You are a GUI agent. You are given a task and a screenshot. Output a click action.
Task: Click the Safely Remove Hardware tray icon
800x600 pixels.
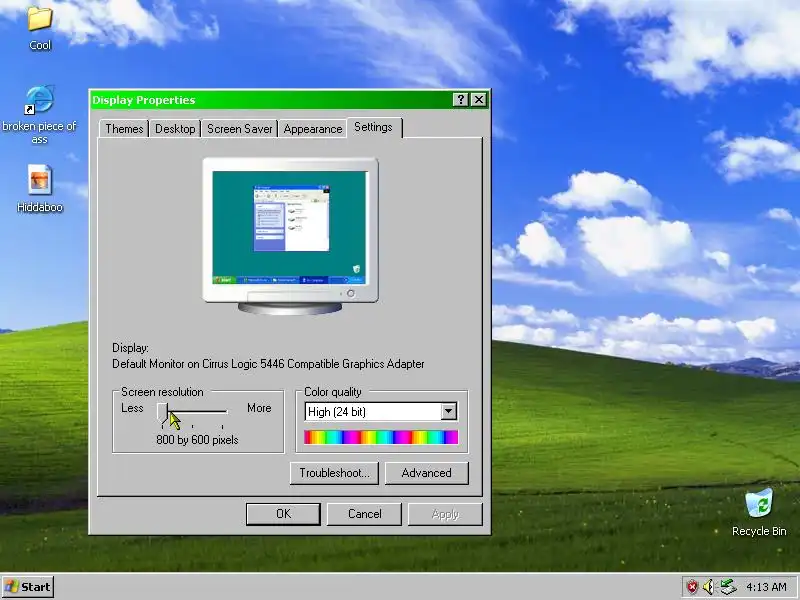tap(728, 587)
